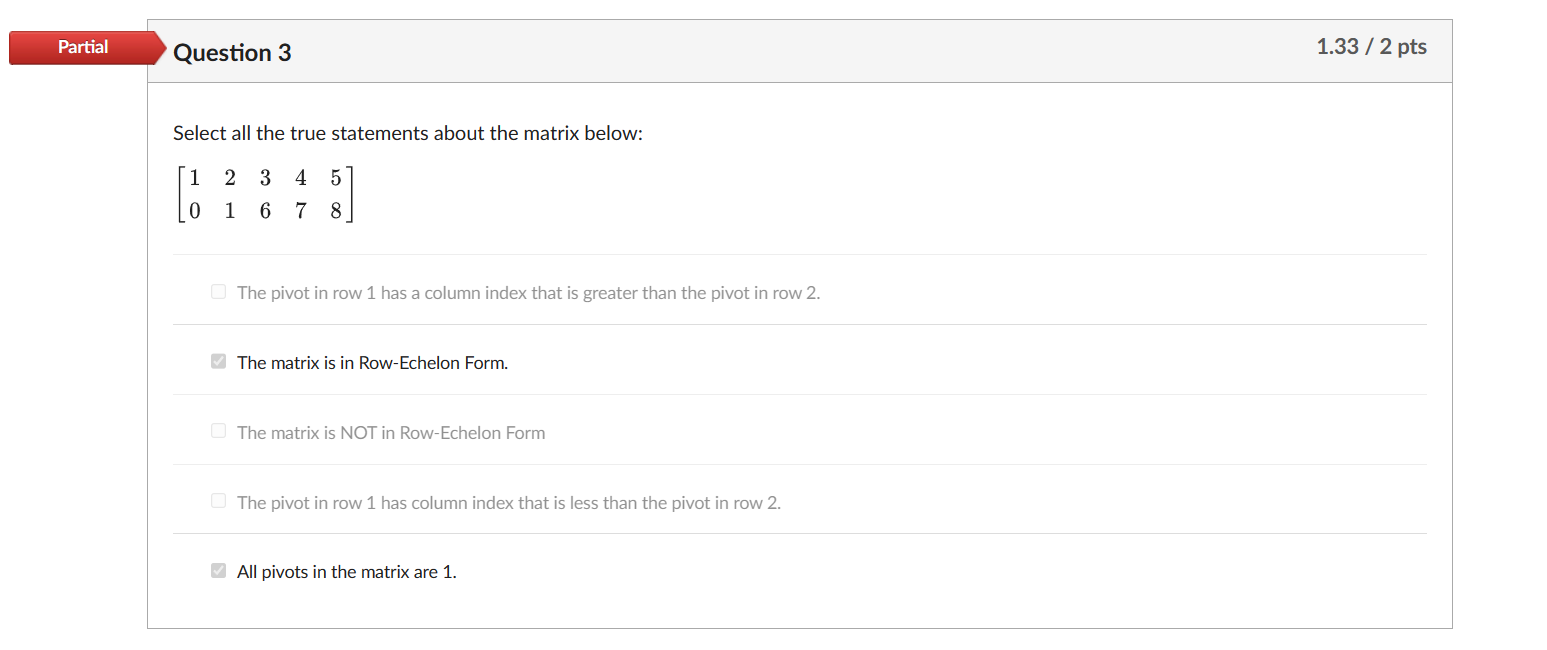Click the fourth answer option row
Viewport: 1547px width, 650px height.
[800, 501]
